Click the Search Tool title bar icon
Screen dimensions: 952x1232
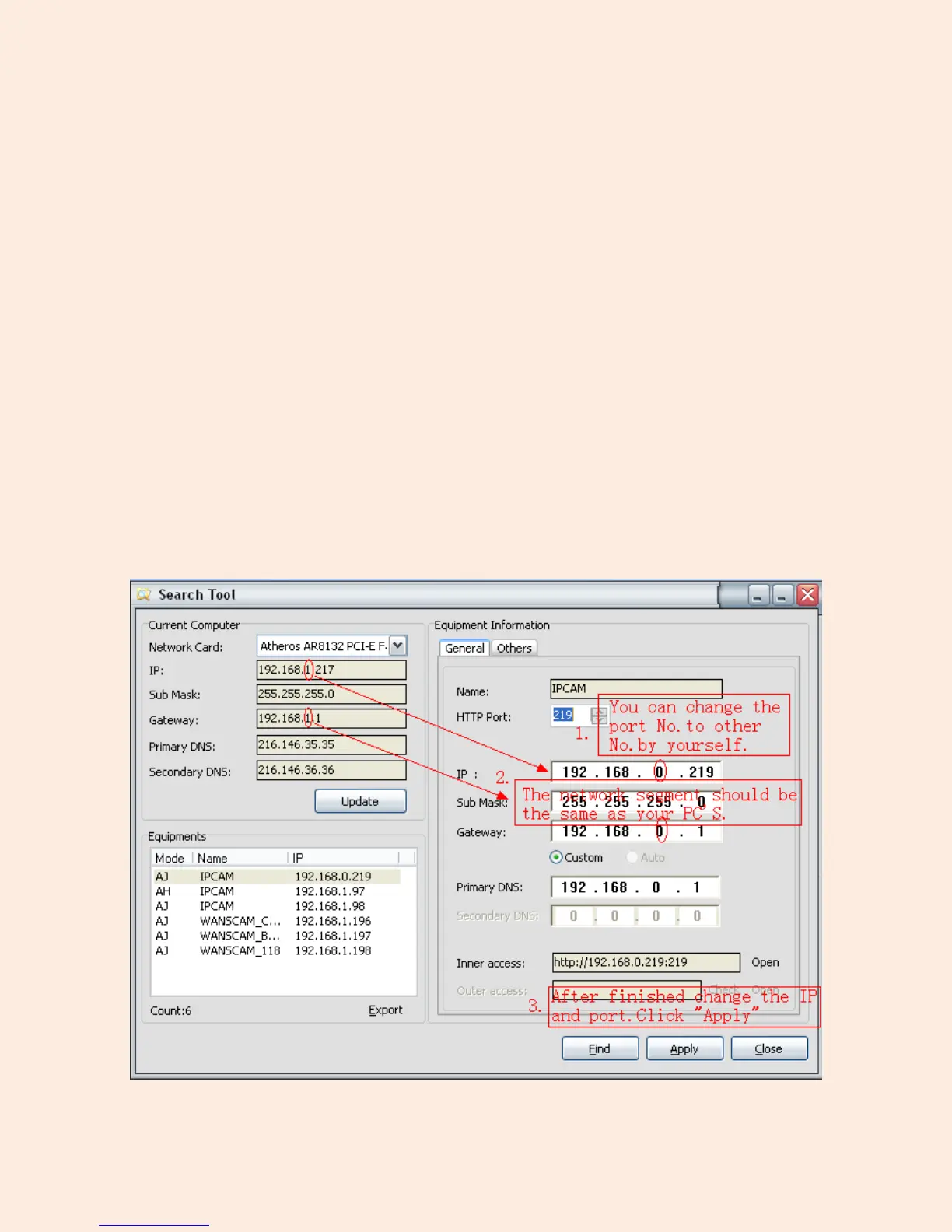click(x=144, y=595)
